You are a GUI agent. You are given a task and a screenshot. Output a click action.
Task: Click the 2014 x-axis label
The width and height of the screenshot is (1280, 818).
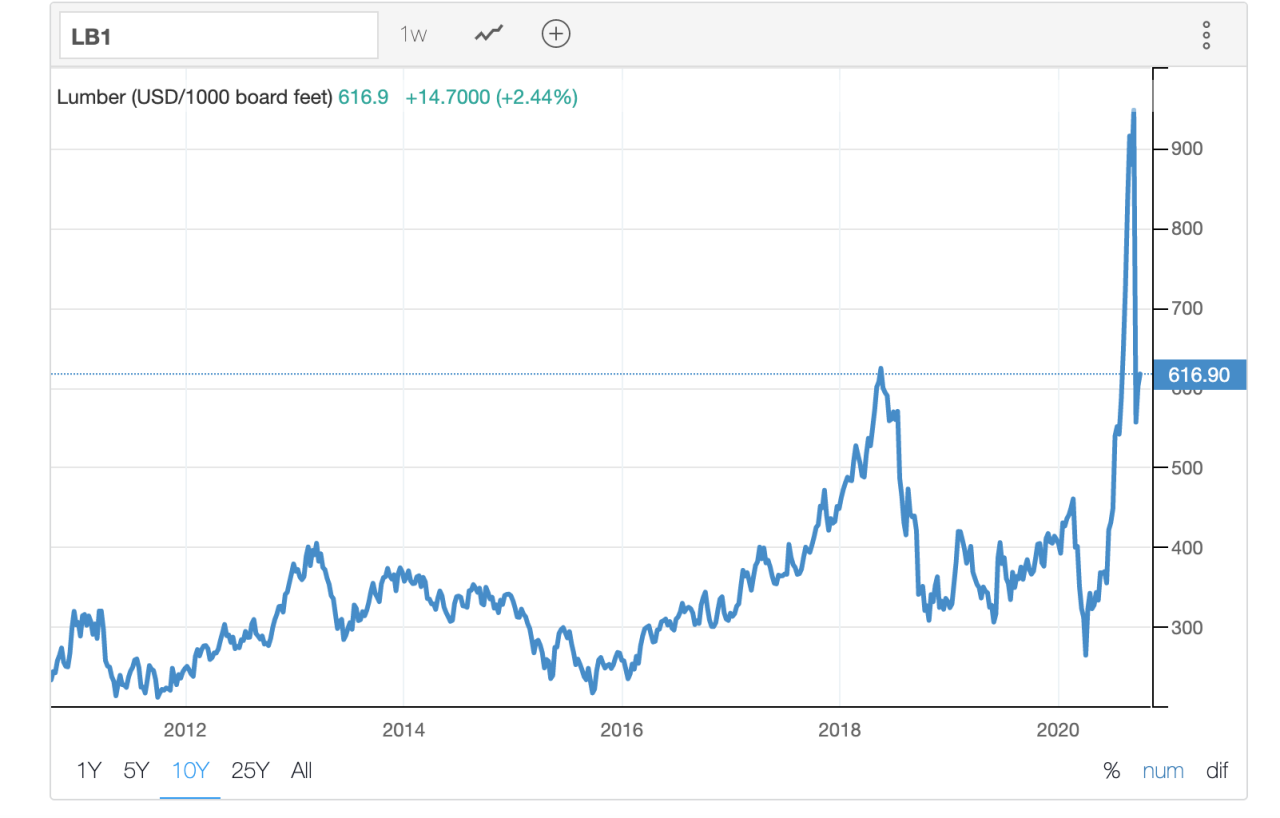pyautogui.click(x=403, y=729)
